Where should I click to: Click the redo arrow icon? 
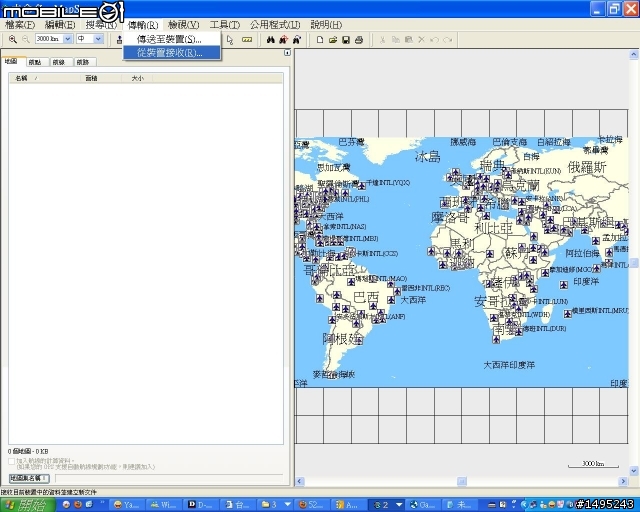[448, 40]
